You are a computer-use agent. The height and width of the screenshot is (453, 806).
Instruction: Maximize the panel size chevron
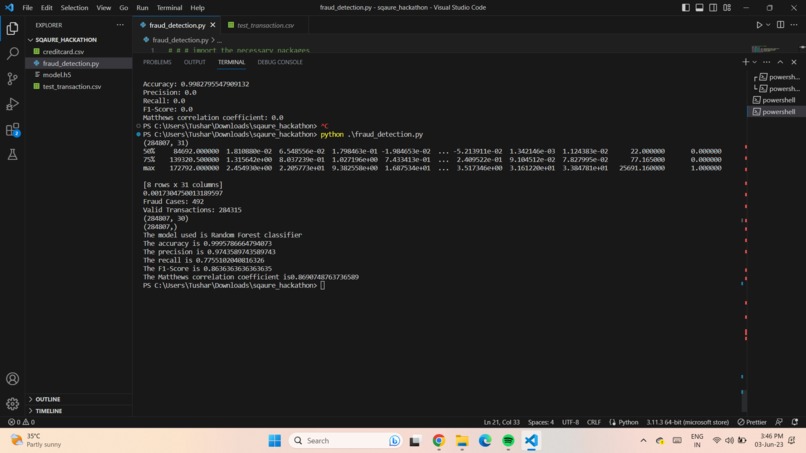[780, 62]
